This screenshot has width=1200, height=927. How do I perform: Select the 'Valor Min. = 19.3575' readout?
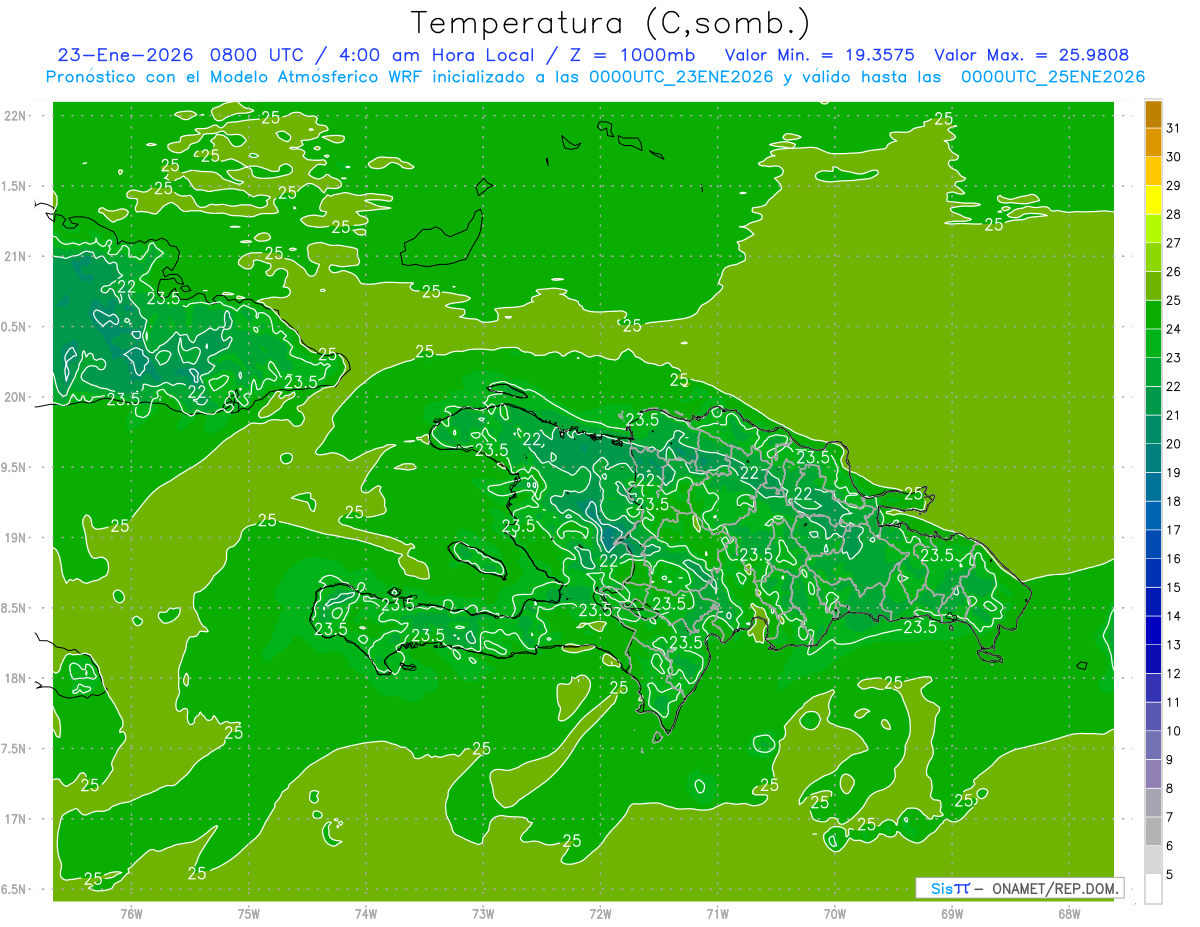(x=820, y=55)
